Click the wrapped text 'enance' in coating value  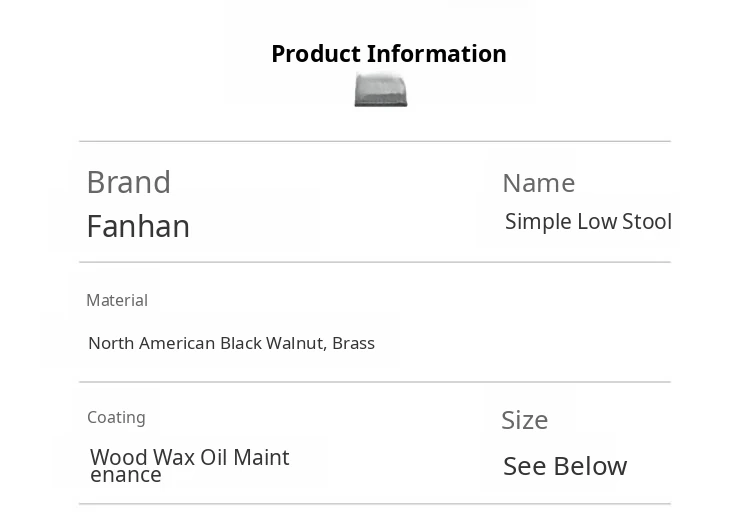point(126,475)
